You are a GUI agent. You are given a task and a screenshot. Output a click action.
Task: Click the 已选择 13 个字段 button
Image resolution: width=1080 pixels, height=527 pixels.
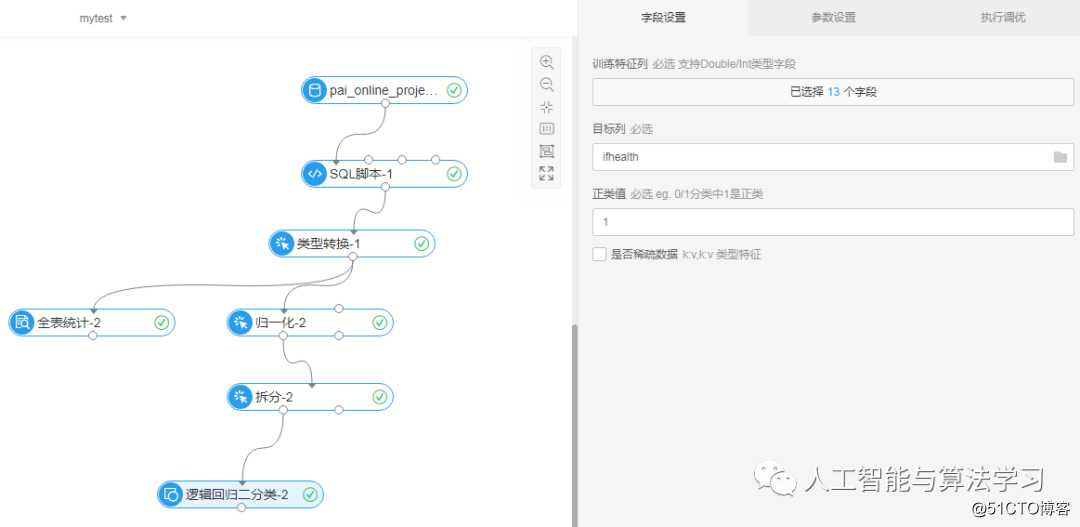833,92
